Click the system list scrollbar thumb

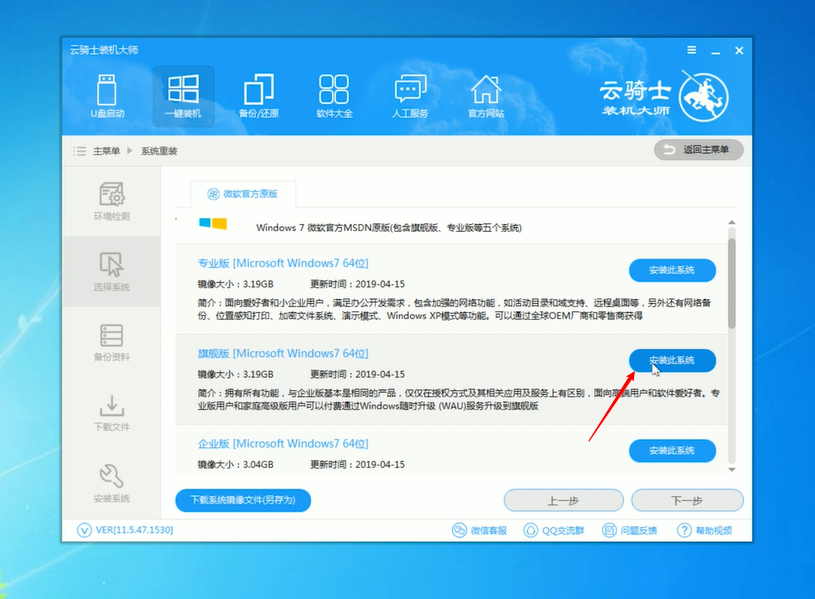[x=732, y=283]
